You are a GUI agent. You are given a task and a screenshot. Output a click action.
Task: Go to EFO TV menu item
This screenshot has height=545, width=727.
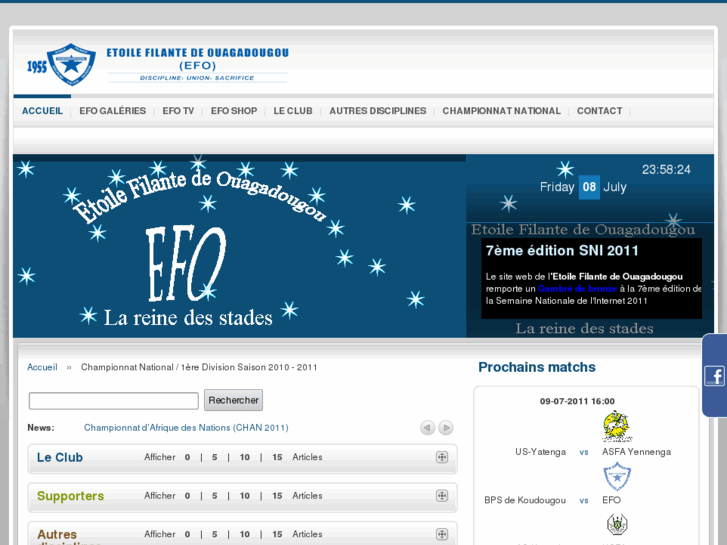click(x=178, y=111)
